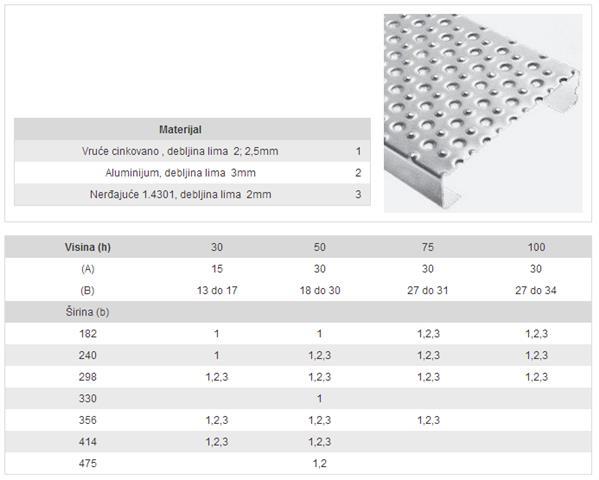
Task: Click the Visina (h) header cell
Action: click(87, 247)
